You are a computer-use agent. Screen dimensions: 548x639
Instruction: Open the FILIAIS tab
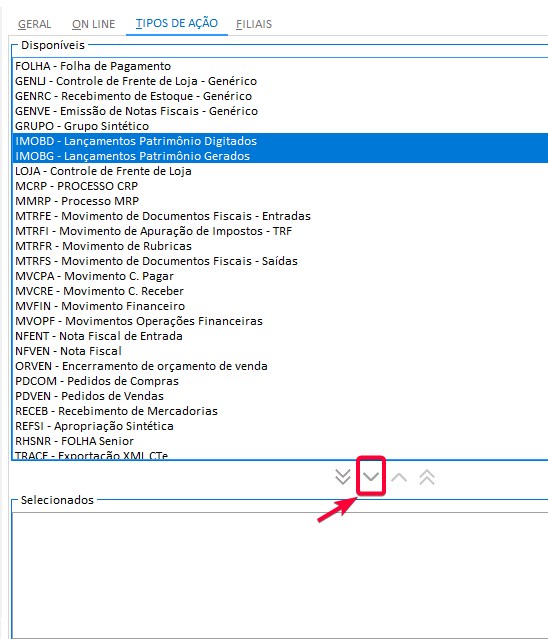254,24
